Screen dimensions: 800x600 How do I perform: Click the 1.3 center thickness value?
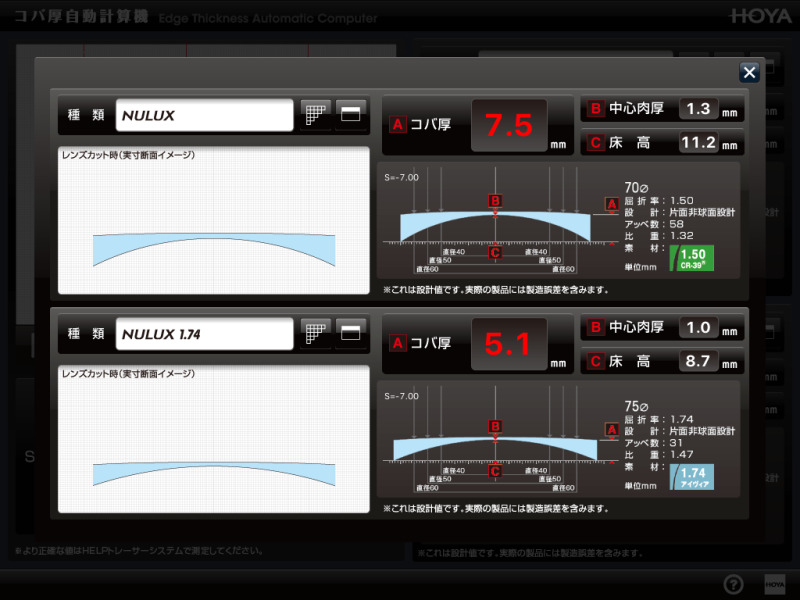(698, 109)
